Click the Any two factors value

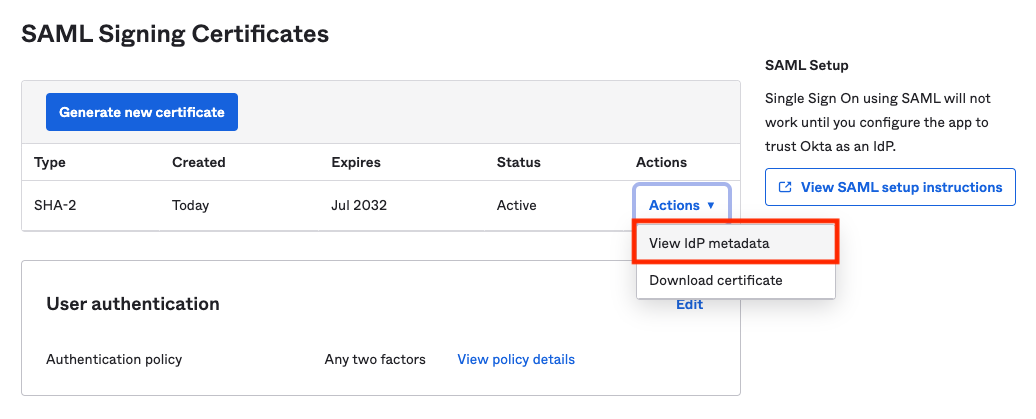click(375, 360)
